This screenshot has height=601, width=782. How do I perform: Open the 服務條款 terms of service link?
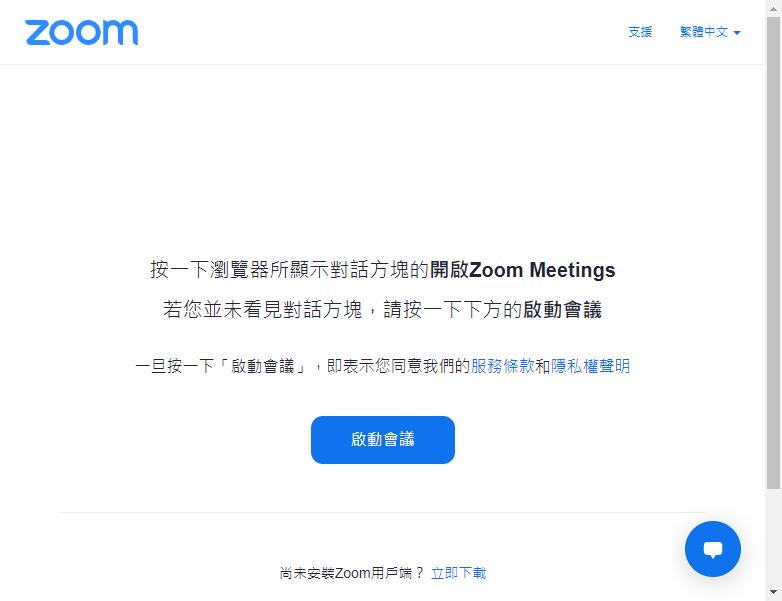point(502,366)
